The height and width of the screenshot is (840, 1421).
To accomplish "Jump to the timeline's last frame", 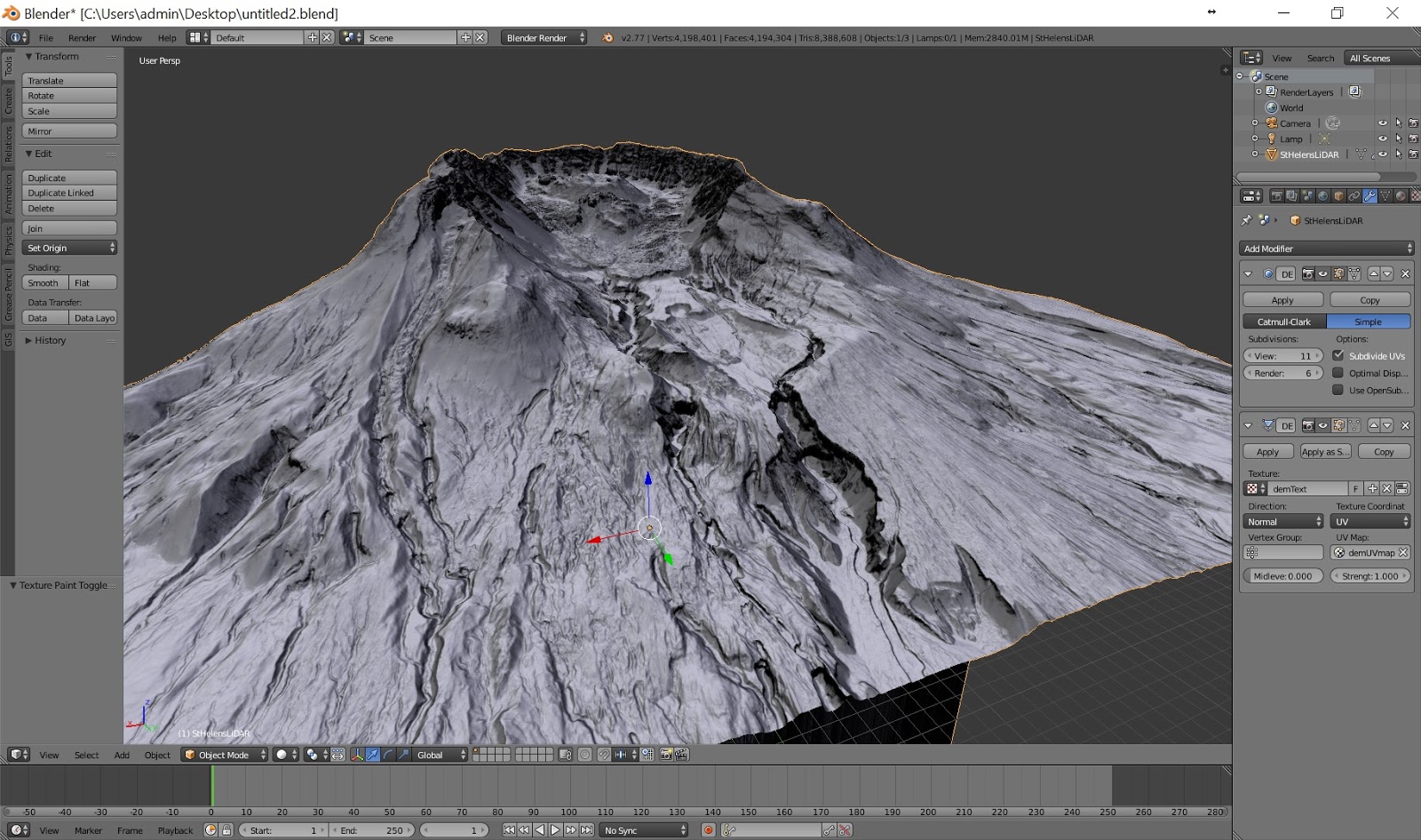I will pos(586,830).
